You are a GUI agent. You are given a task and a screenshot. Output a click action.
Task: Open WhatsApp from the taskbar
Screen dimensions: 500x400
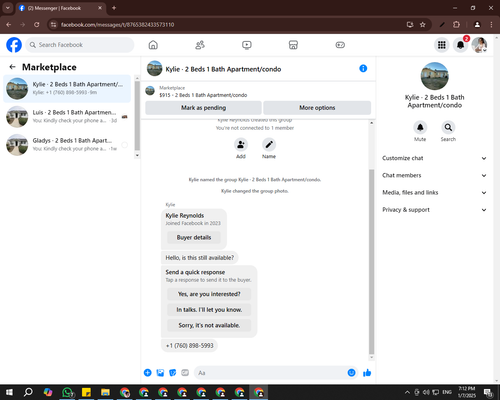pyautogui.click(x=68, y=392)
